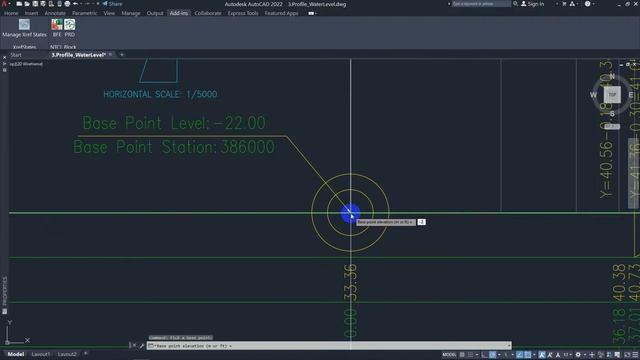This screenshot has width=640, height=360.
Task: Click MODEL space button in status bar
Action: 449,355
